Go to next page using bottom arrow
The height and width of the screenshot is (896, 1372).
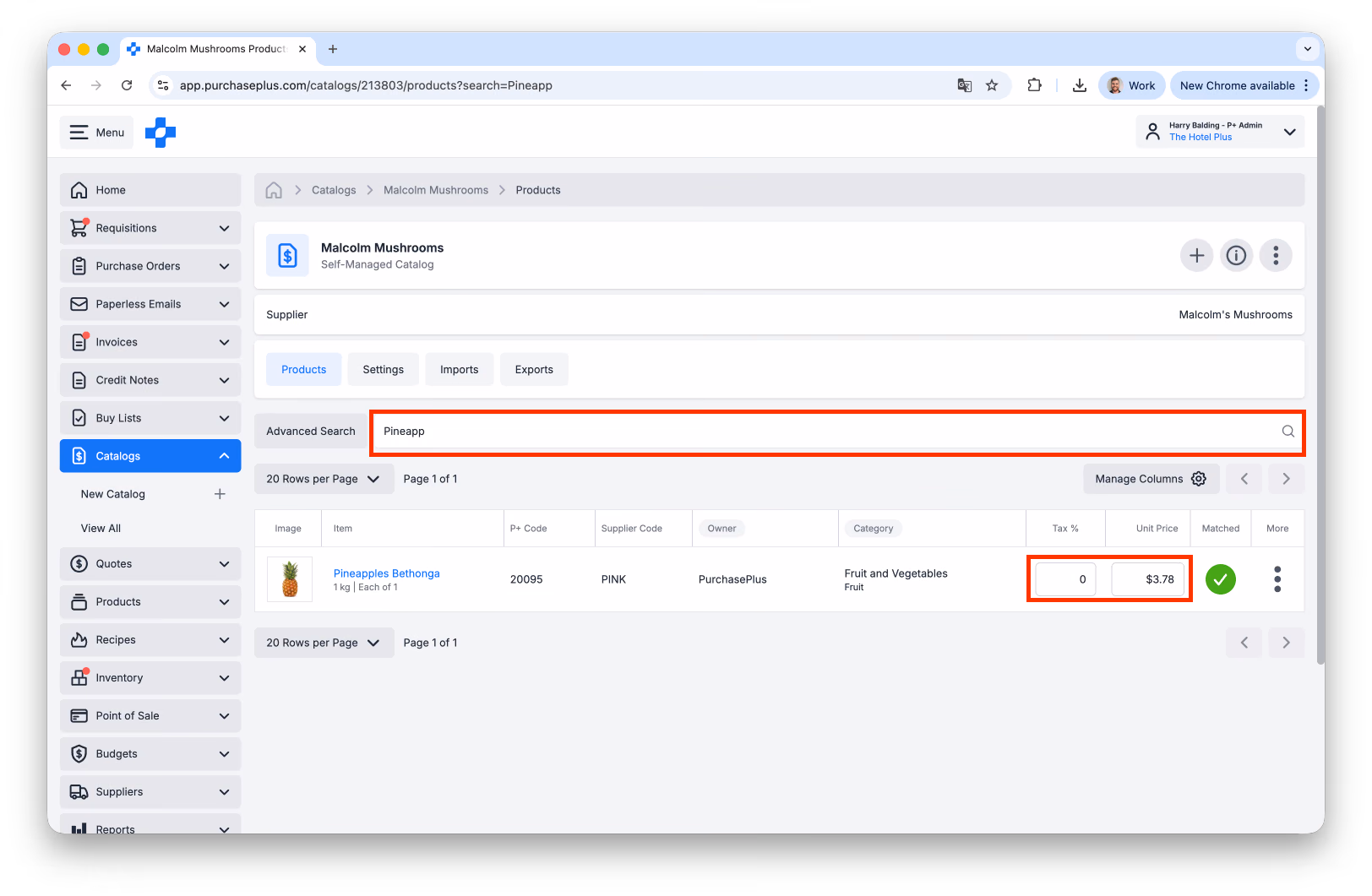[1286, 643]
